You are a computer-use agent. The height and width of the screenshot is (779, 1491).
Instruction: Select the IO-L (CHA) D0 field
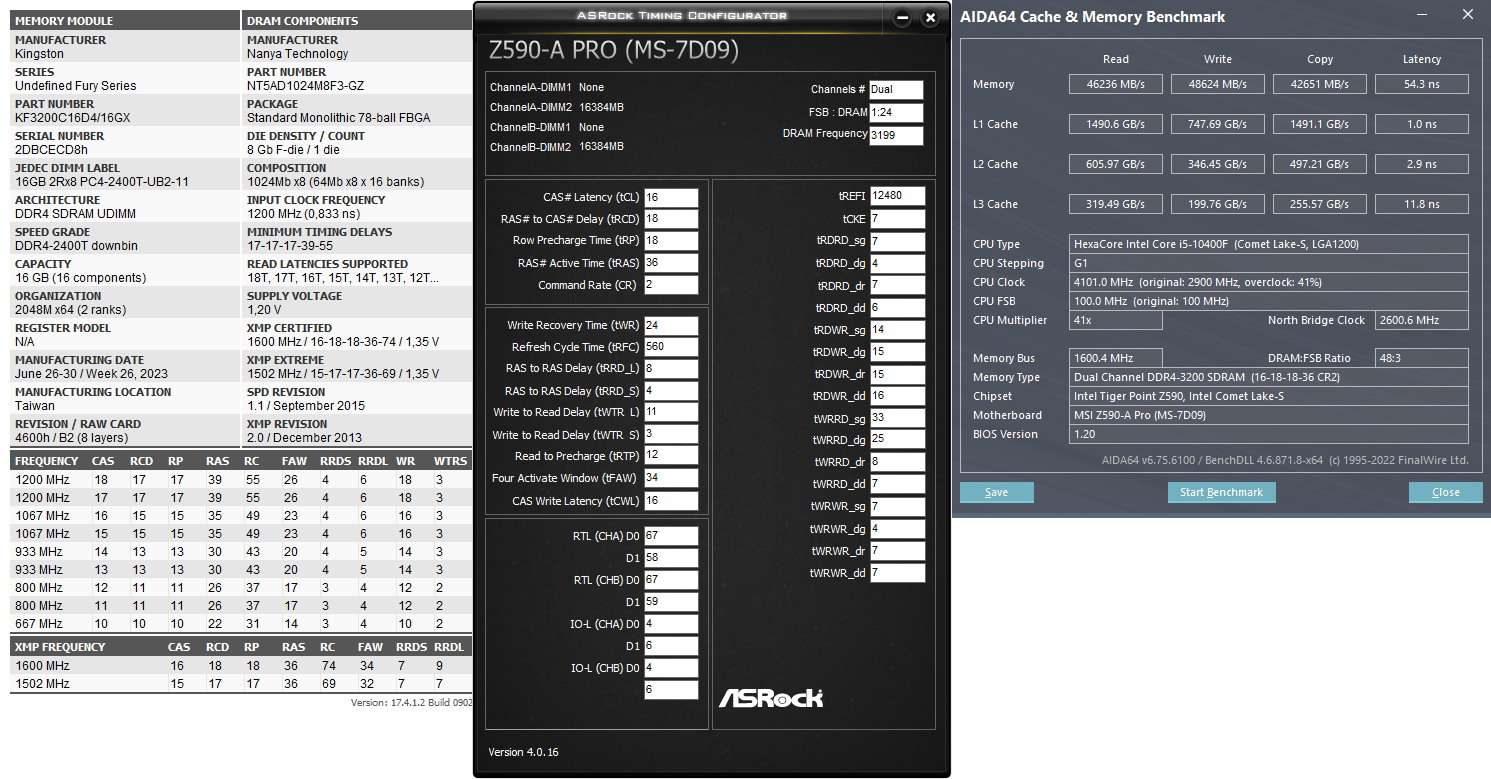click(x=671, y=624)
